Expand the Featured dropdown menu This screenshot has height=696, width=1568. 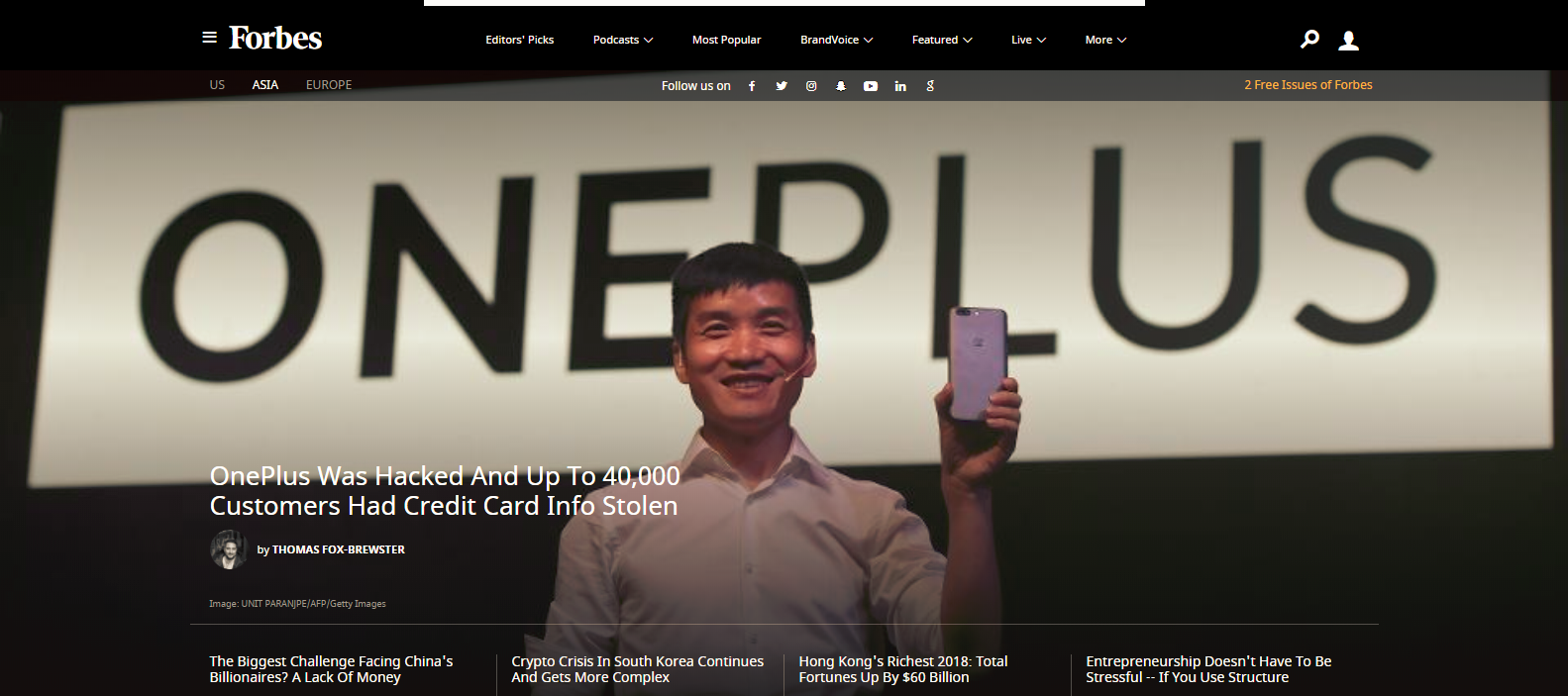click(x=942, y=40)
